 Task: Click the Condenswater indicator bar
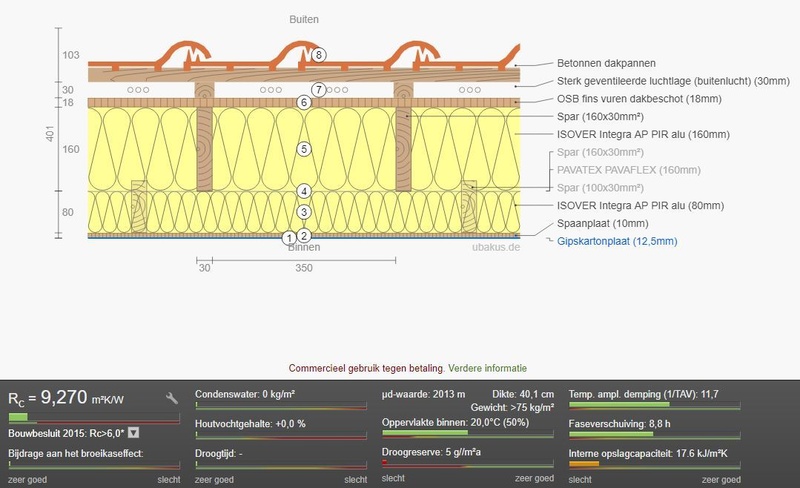(x=281, y=406)
